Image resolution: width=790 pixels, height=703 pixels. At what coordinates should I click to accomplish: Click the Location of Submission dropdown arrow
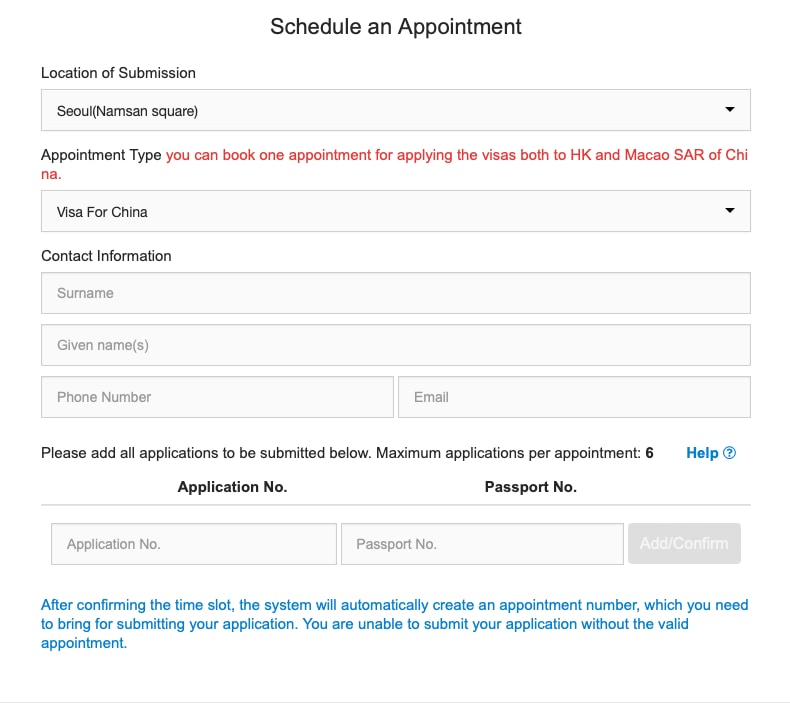[x=729, y=110]
